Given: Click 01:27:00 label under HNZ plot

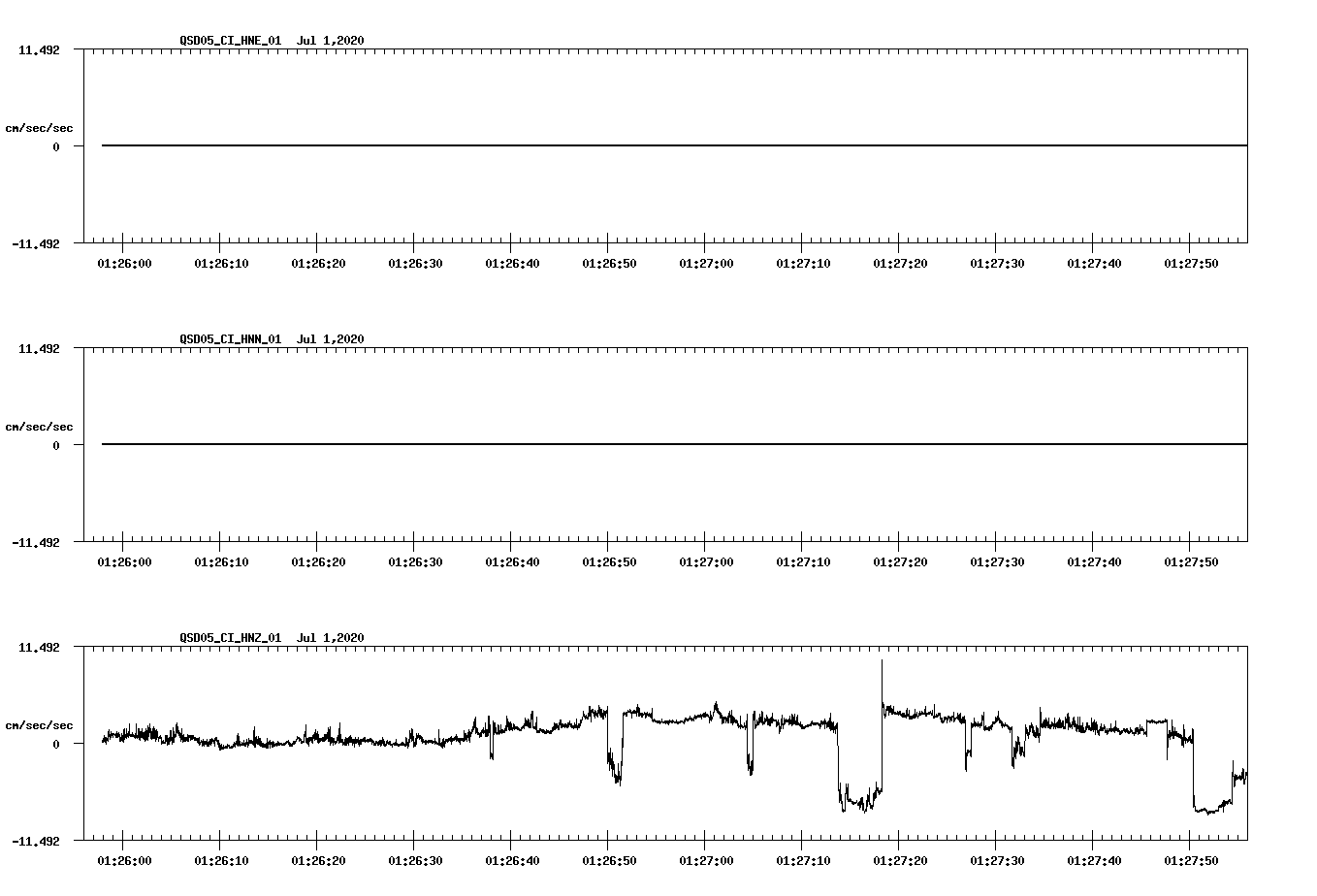Looking at the screenshot, I should pos(706,860).
